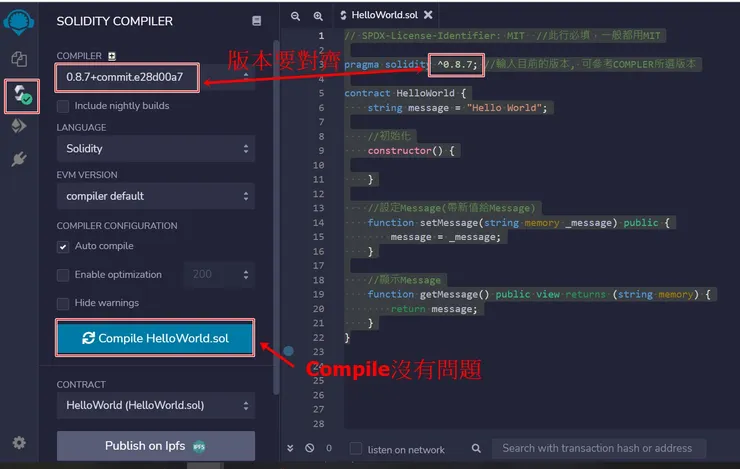Screen dimensions: 740x469
Task: Open the Remix home logo icon
Action: [18, 22]
